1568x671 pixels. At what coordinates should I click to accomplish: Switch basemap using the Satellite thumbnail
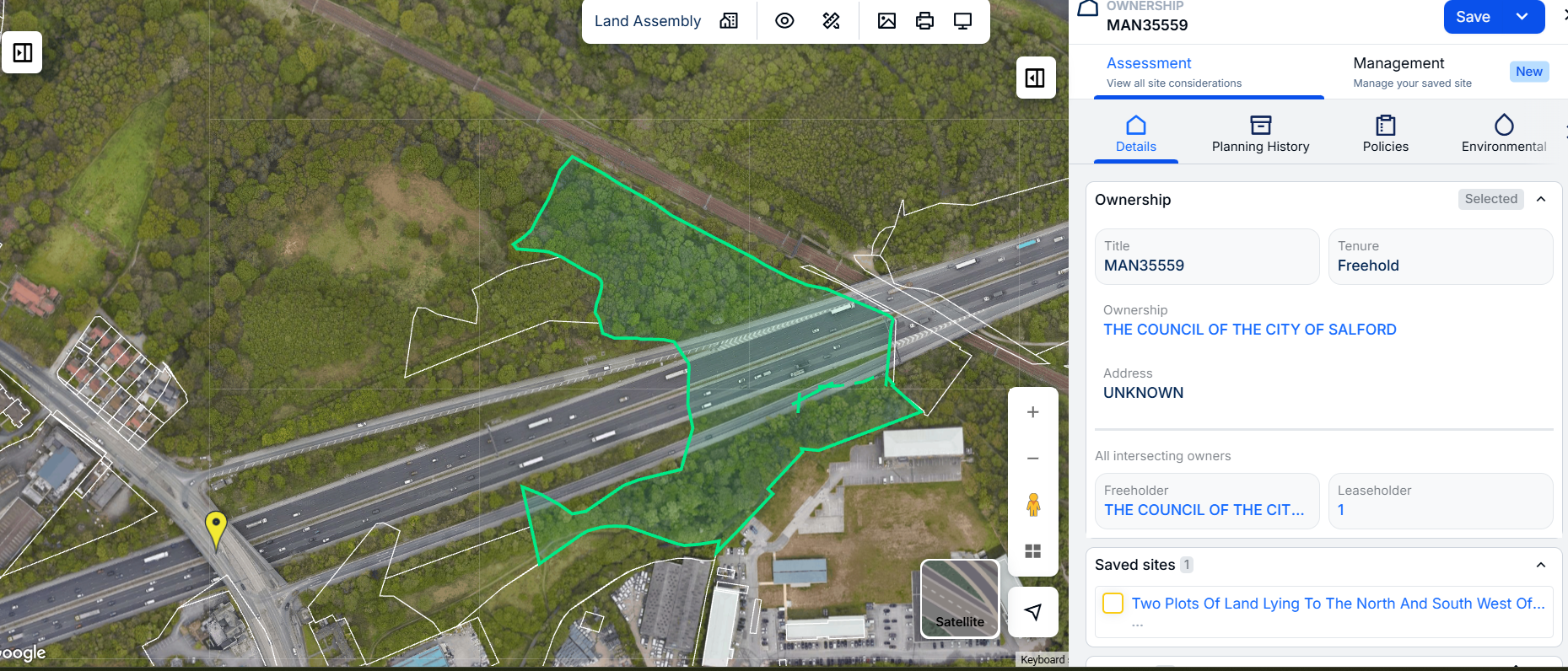click(960, 599)
